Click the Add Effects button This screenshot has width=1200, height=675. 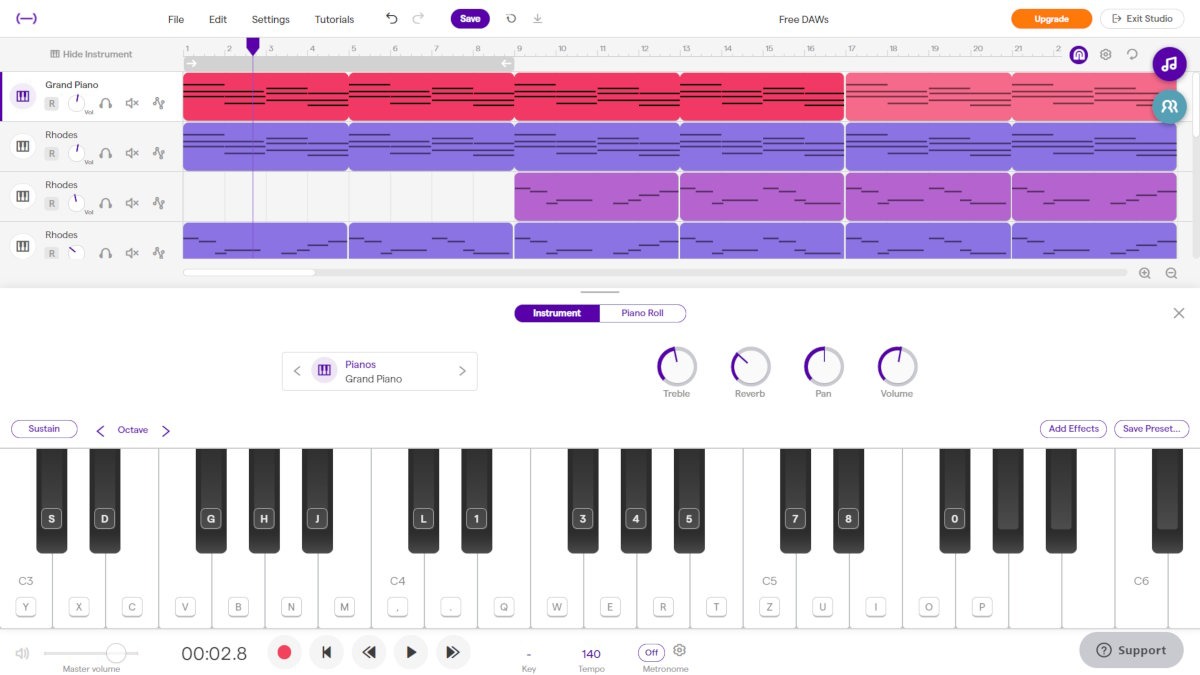(1073, 428)
